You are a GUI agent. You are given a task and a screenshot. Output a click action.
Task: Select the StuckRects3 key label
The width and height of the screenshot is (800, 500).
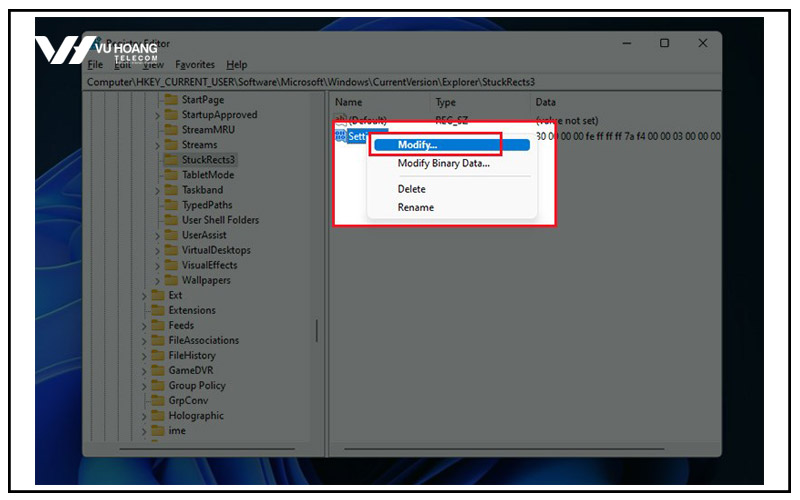pyautogui.click(x=208, y=160)
